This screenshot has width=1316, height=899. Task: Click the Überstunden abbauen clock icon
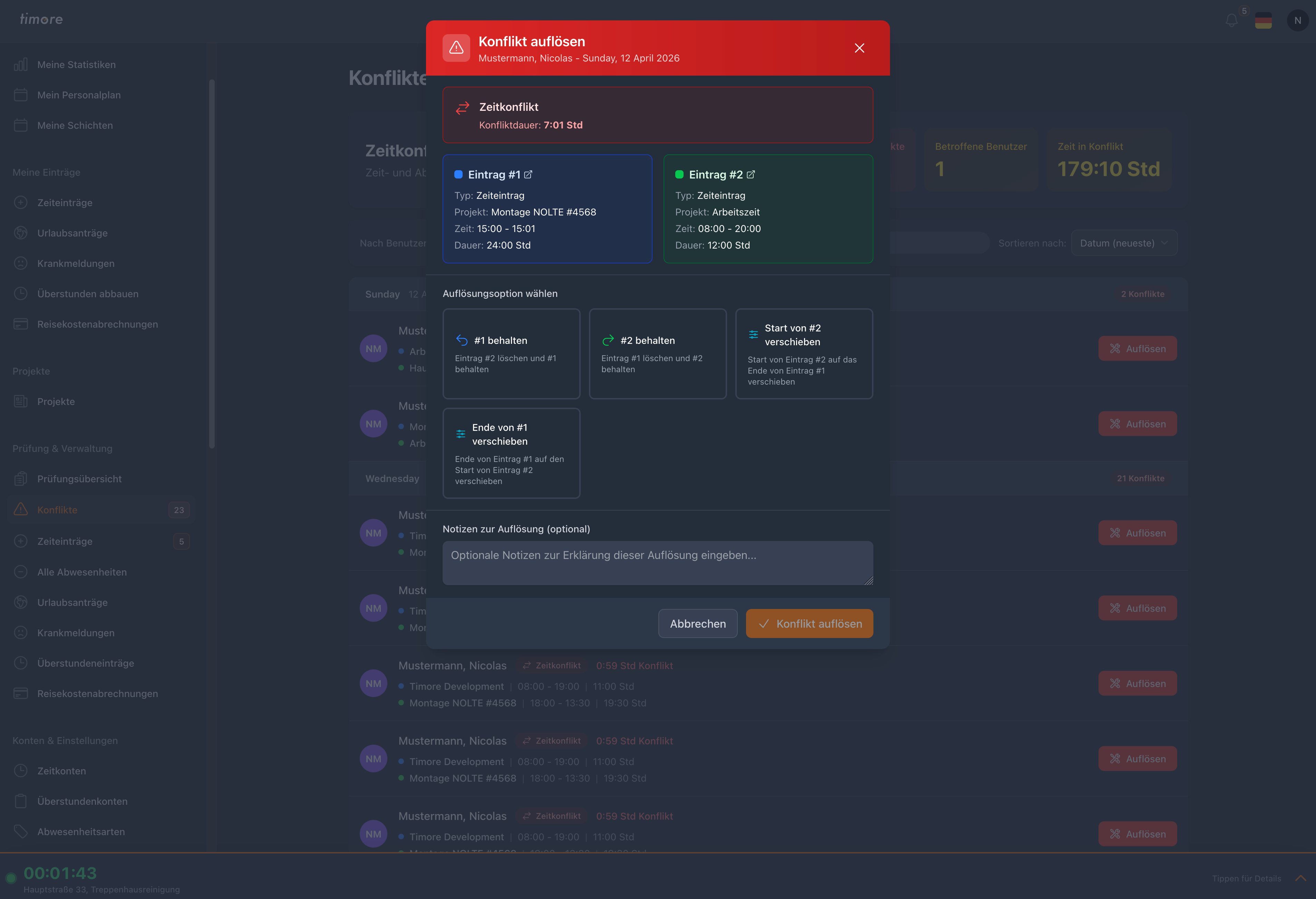point(21,293)
